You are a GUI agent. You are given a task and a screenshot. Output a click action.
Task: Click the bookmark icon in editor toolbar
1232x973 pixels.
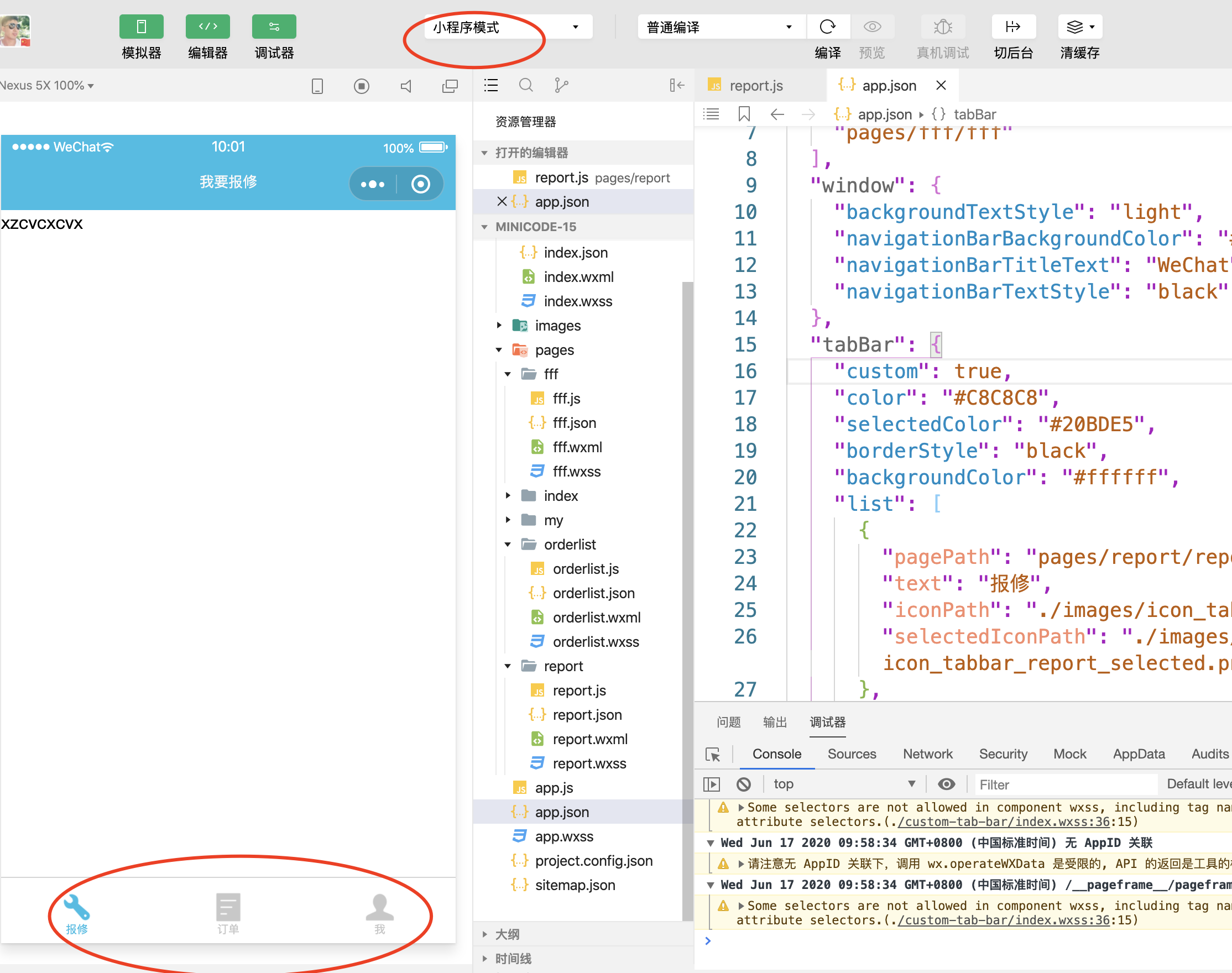click(x=744, y=114)
